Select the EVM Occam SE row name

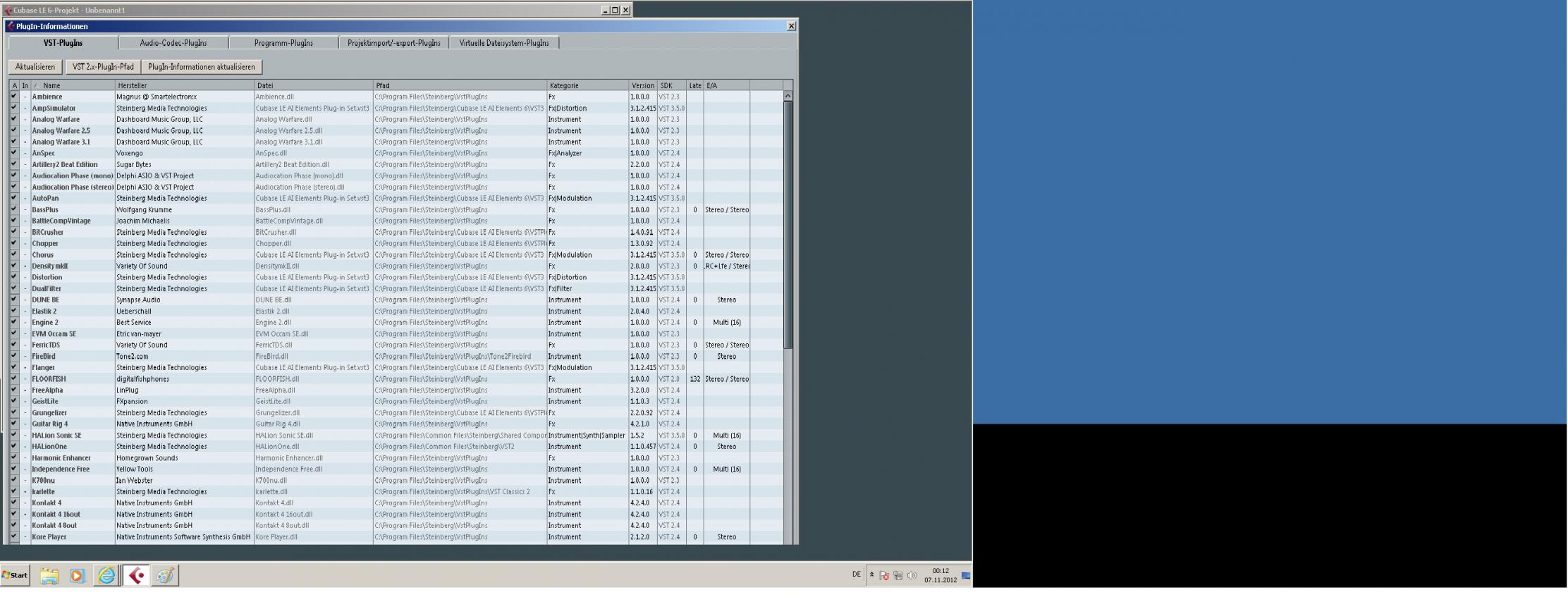54,333
